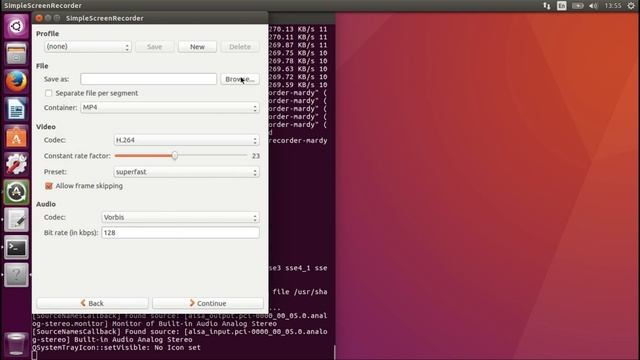Click Browse to choose output file

[x=240, y=79]
